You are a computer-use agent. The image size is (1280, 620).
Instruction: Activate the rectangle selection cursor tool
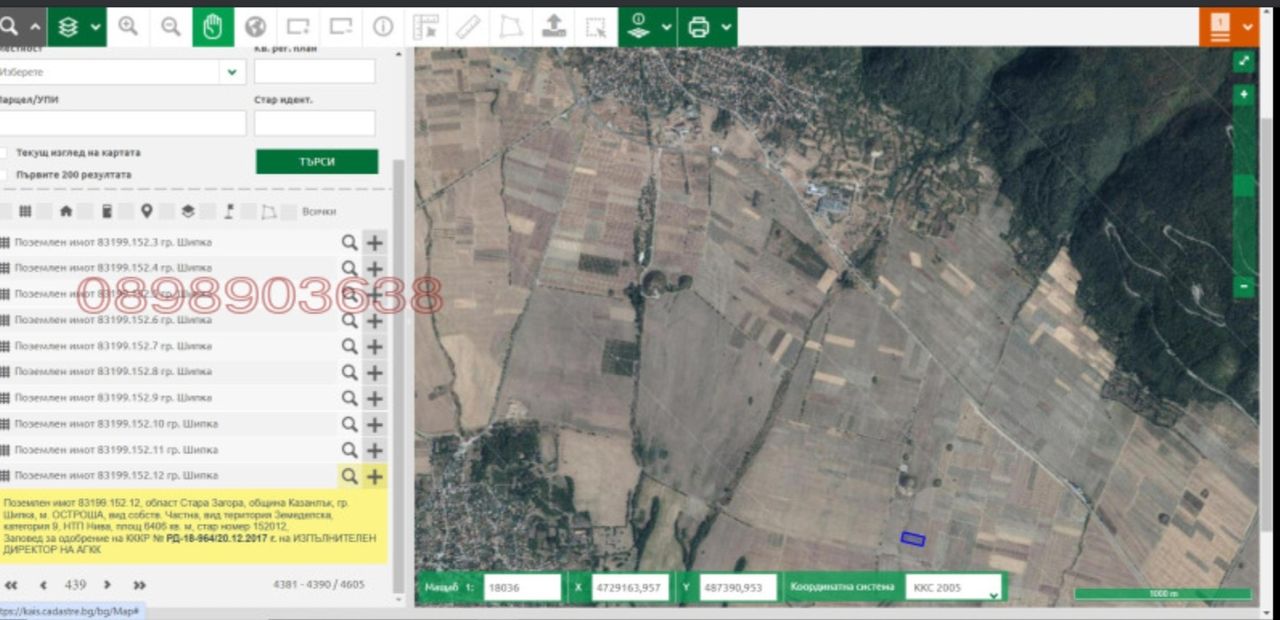pyautogui.click(x=596, y=27)
